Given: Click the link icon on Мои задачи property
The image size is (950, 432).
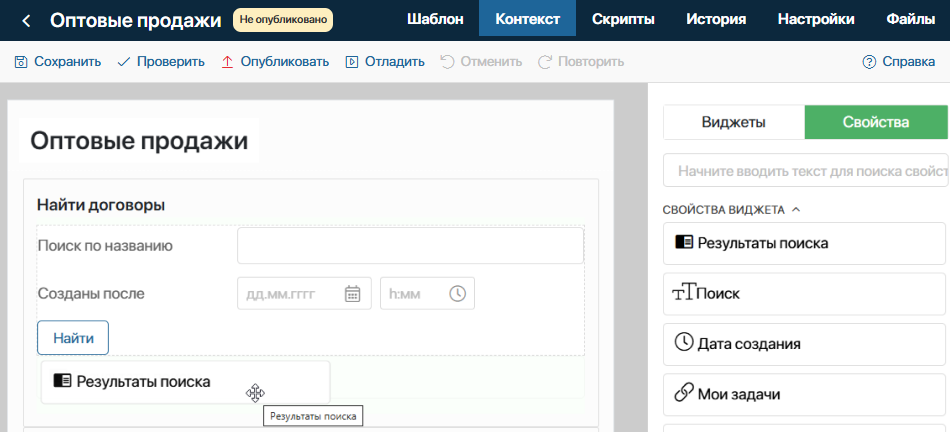Looking at the screenshot, I should [683, 393].
